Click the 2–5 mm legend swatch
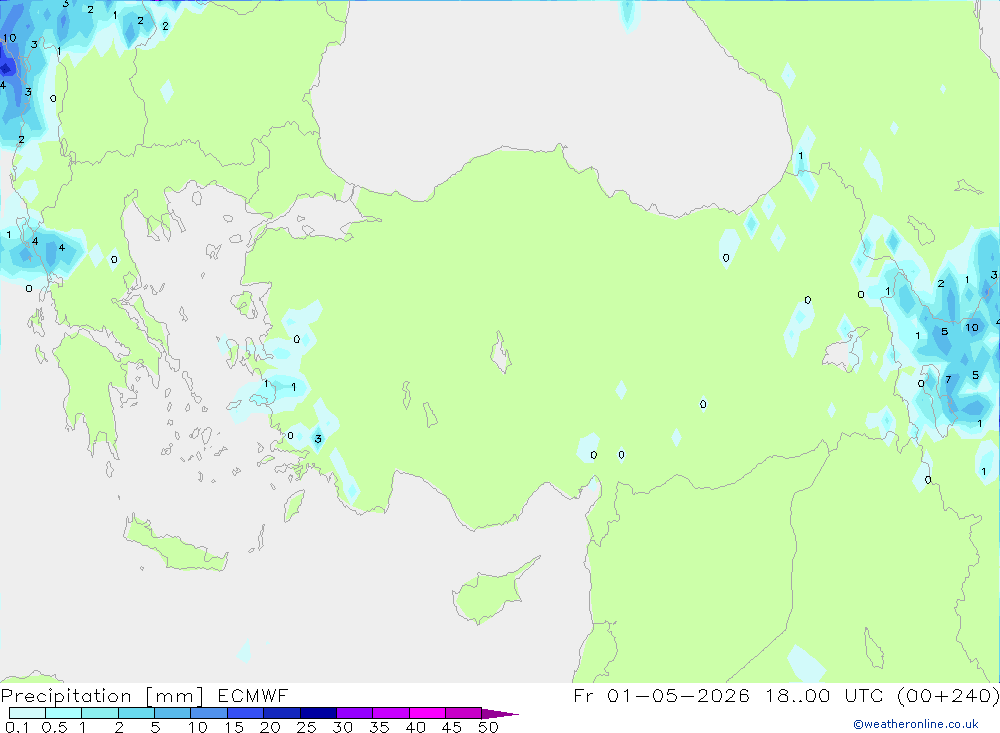 [136, 713]
